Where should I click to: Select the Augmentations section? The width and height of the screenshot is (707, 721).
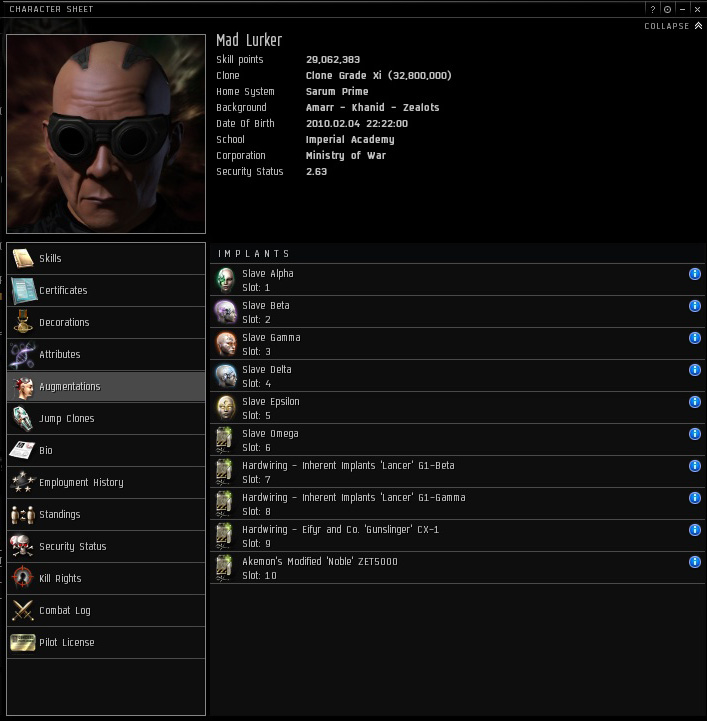tap(106, 387)
